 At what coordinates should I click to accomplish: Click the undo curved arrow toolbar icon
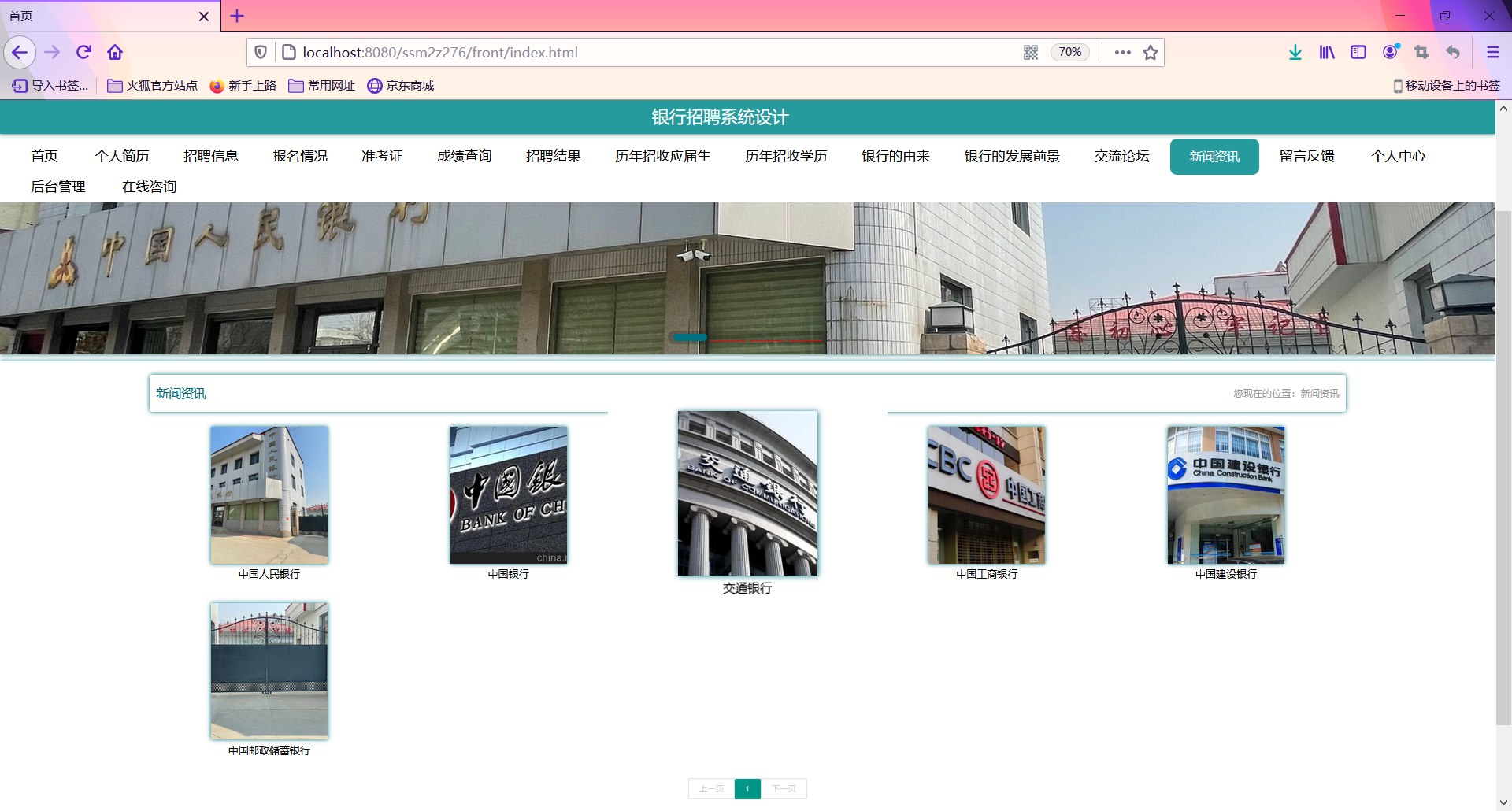point(1453,53)
